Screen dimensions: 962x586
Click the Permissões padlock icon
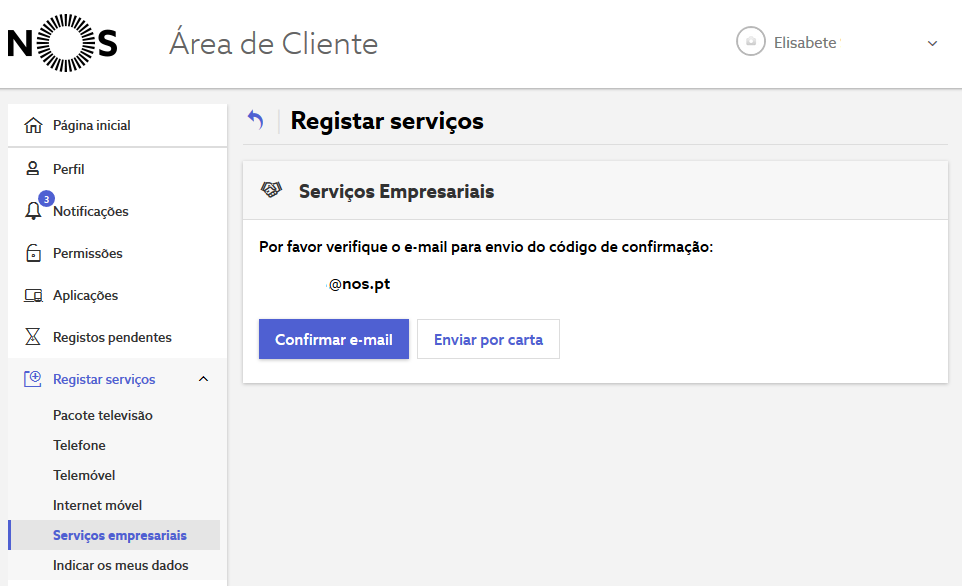point(33,253)
